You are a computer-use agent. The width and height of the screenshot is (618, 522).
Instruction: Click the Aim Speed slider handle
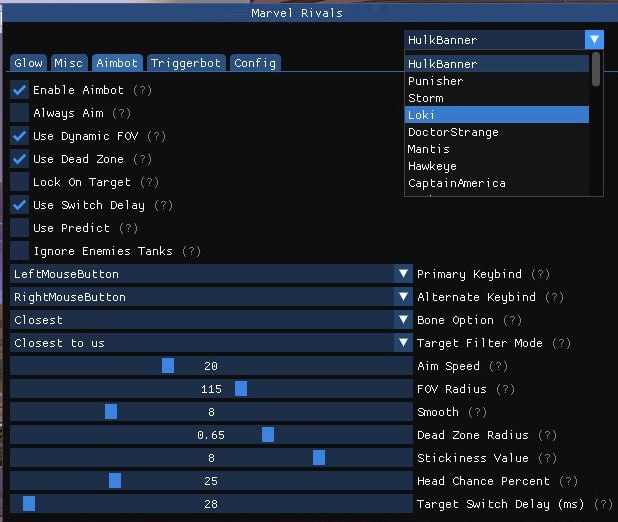tap(168, 366)
